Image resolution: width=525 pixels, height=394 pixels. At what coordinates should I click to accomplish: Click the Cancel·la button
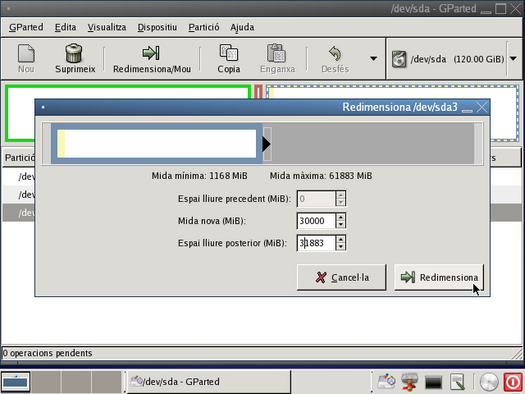(x=342, y=277)
